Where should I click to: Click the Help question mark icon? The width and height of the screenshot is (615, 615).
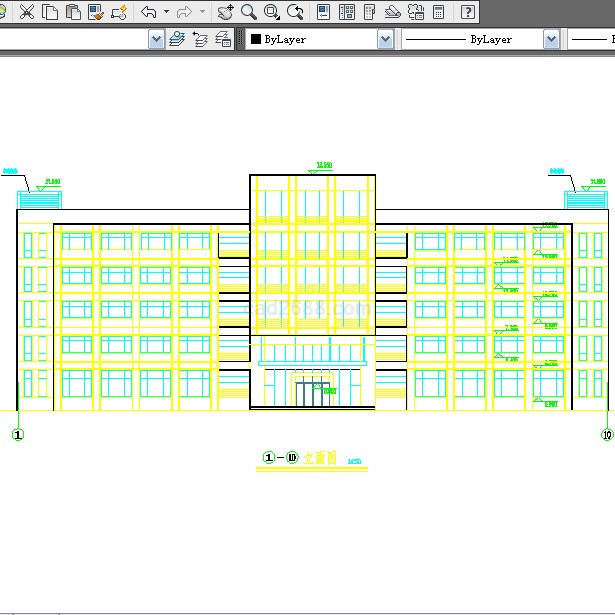[467, 12]
